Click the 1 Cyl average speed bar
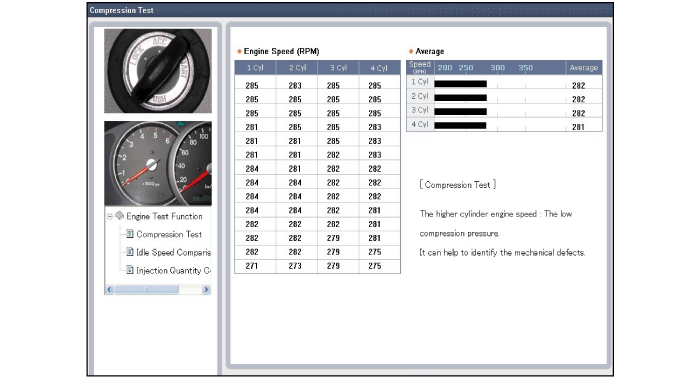 (x=460, y=84)
